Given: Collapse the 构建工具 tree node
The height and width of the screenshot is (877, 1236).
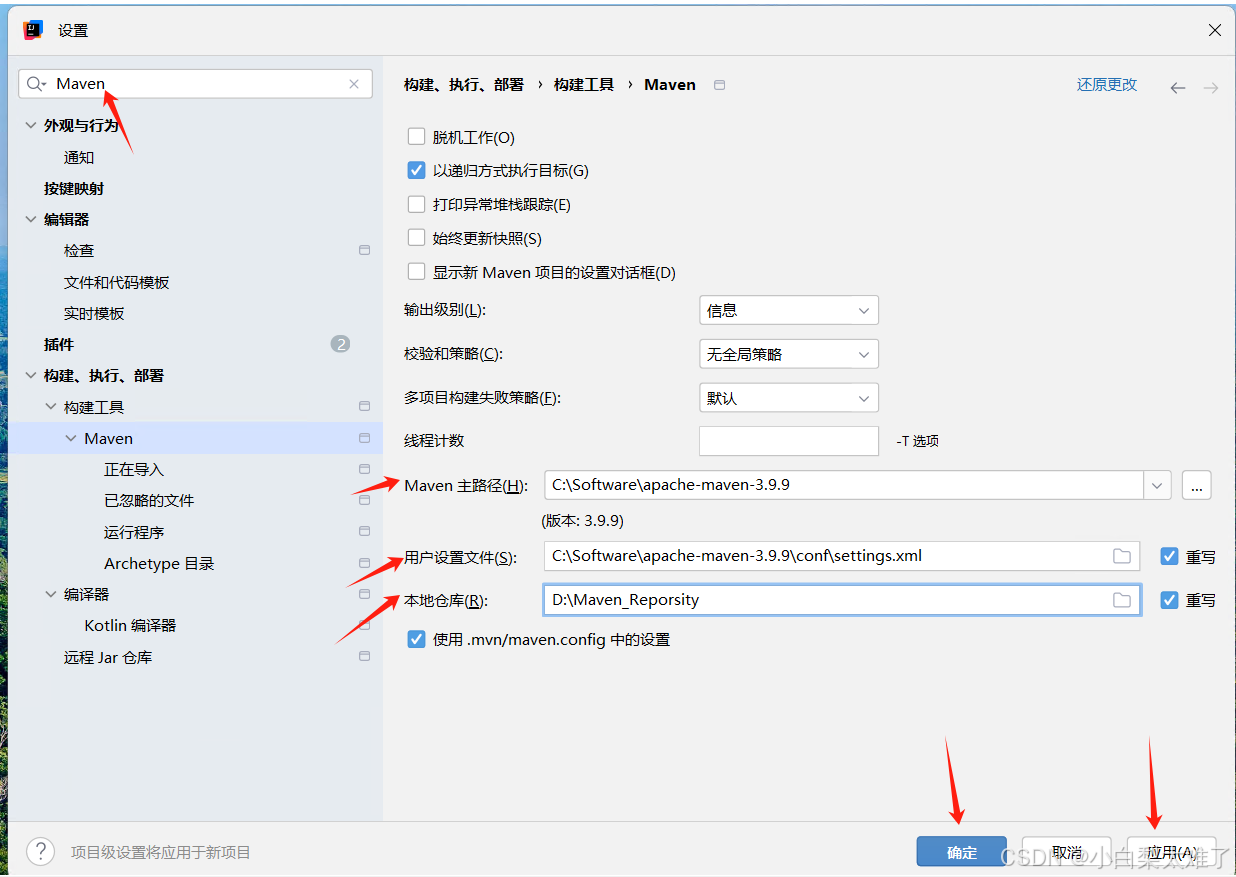Looking at the screenshot, I should point(51,407).
